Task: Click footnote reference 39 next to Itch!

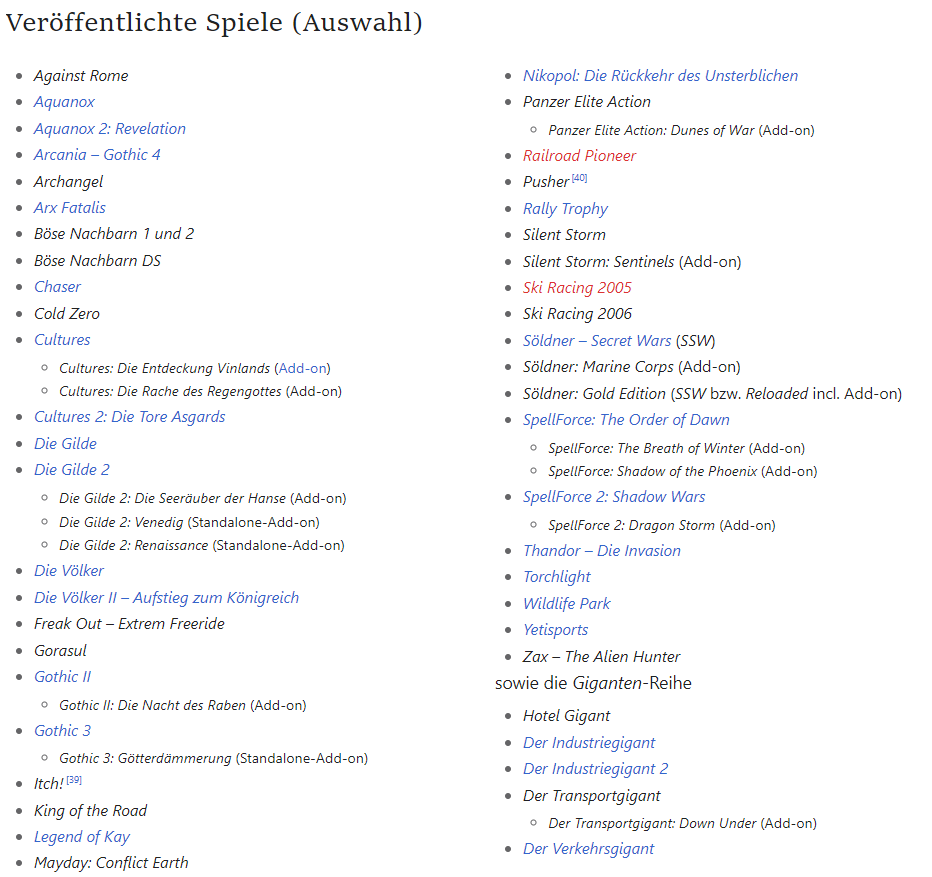Action: click(74, 780)
